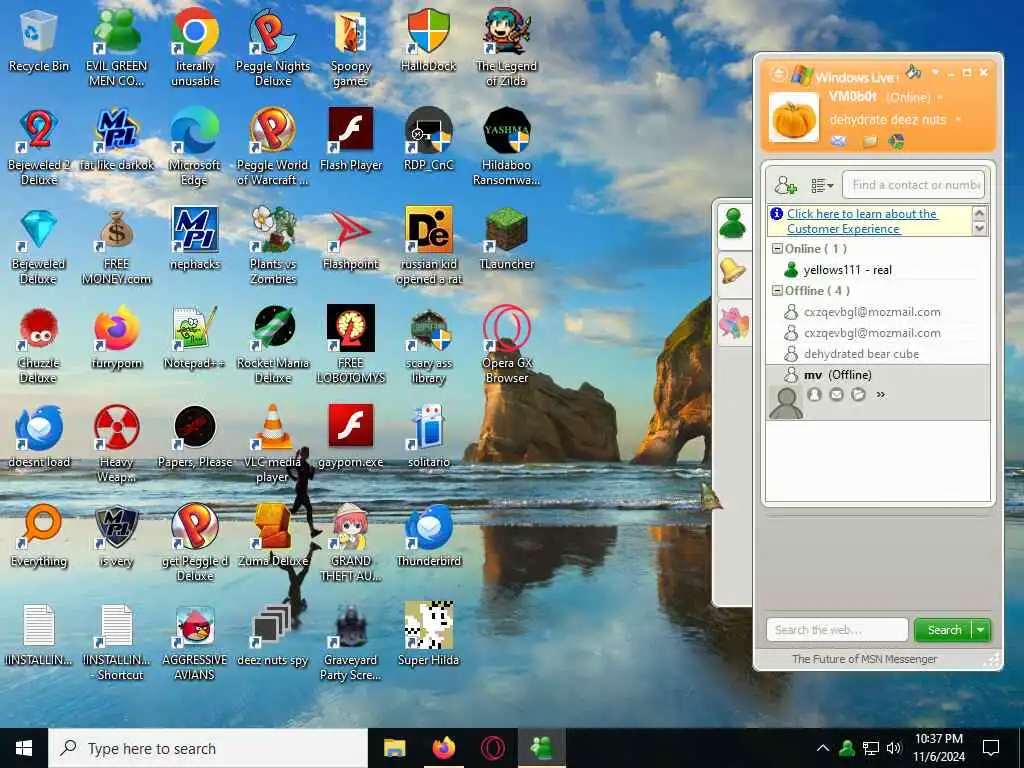Launch Notepad++ desktop shortcut
This screenshot has width=1024, height=768.
[195, 338]
